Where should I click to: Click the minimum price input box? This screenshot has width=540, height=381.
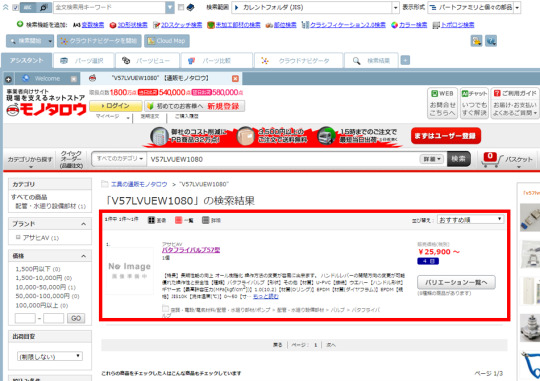(x=25, y=318)
